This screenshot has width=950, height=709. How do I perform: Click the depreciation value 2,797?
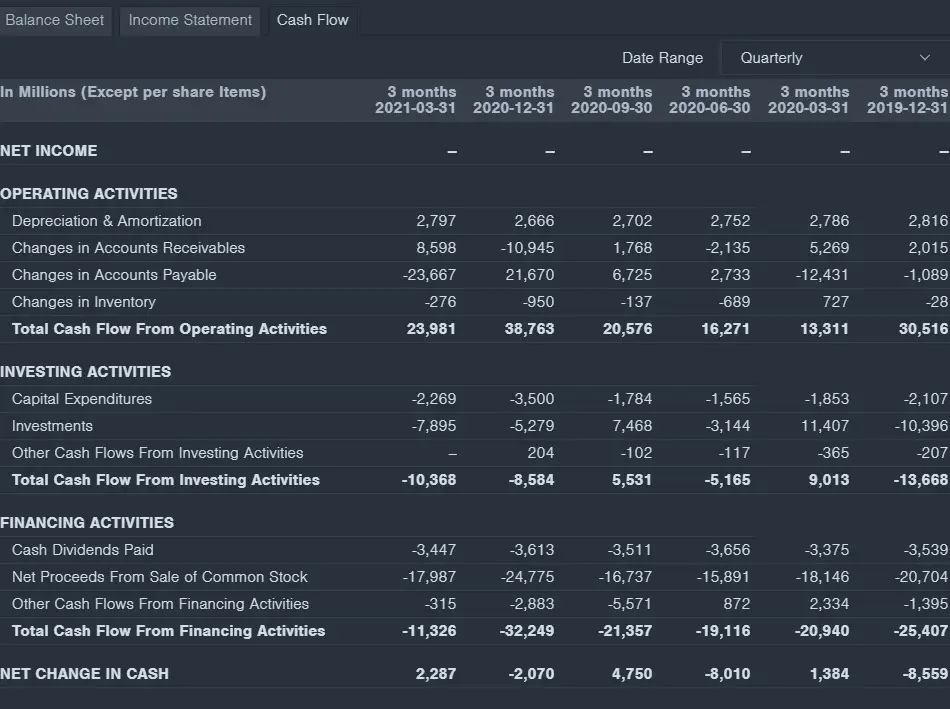(436, 221)
